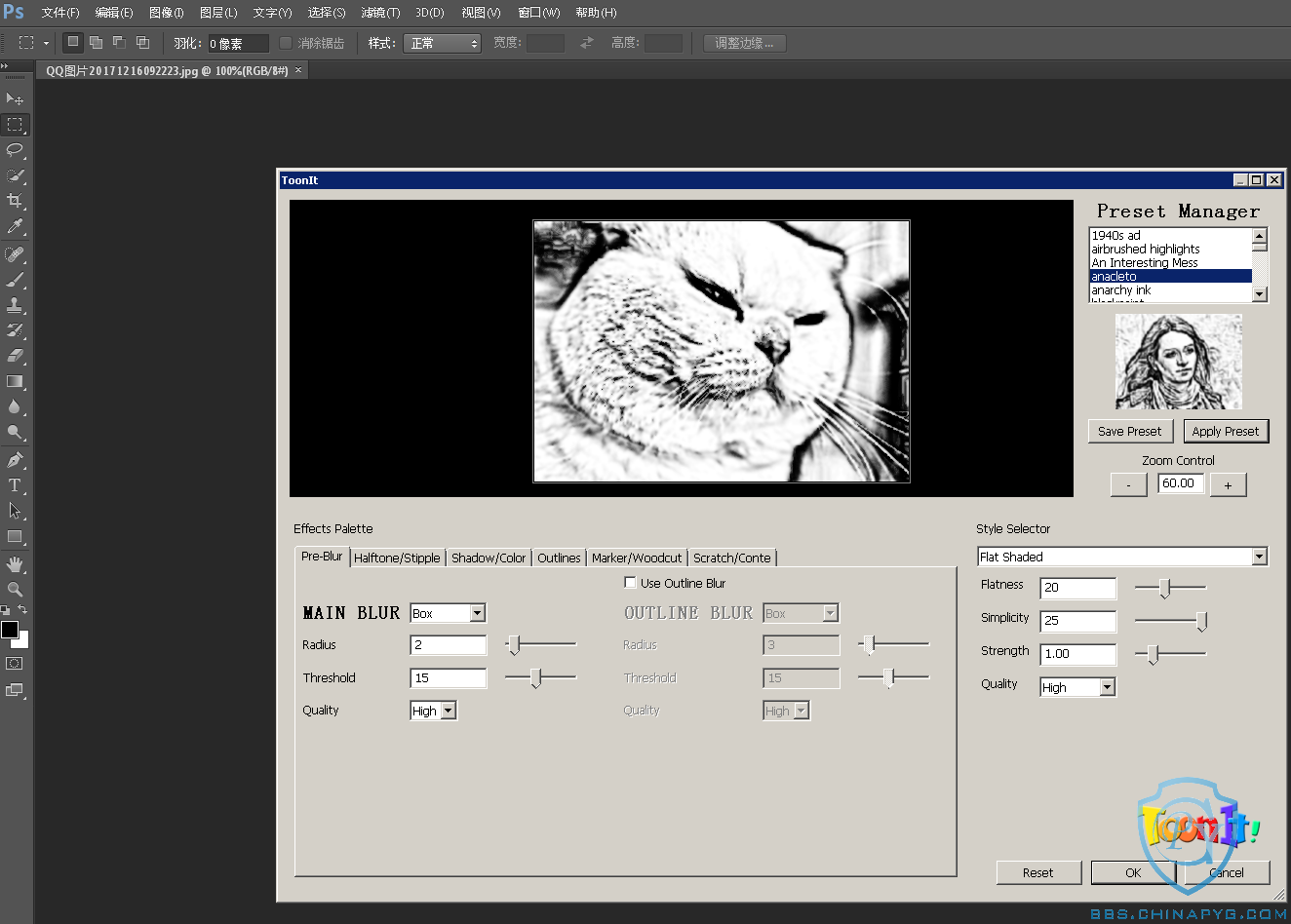Select the Blur (droplet) tool

(x=15, y=406)
